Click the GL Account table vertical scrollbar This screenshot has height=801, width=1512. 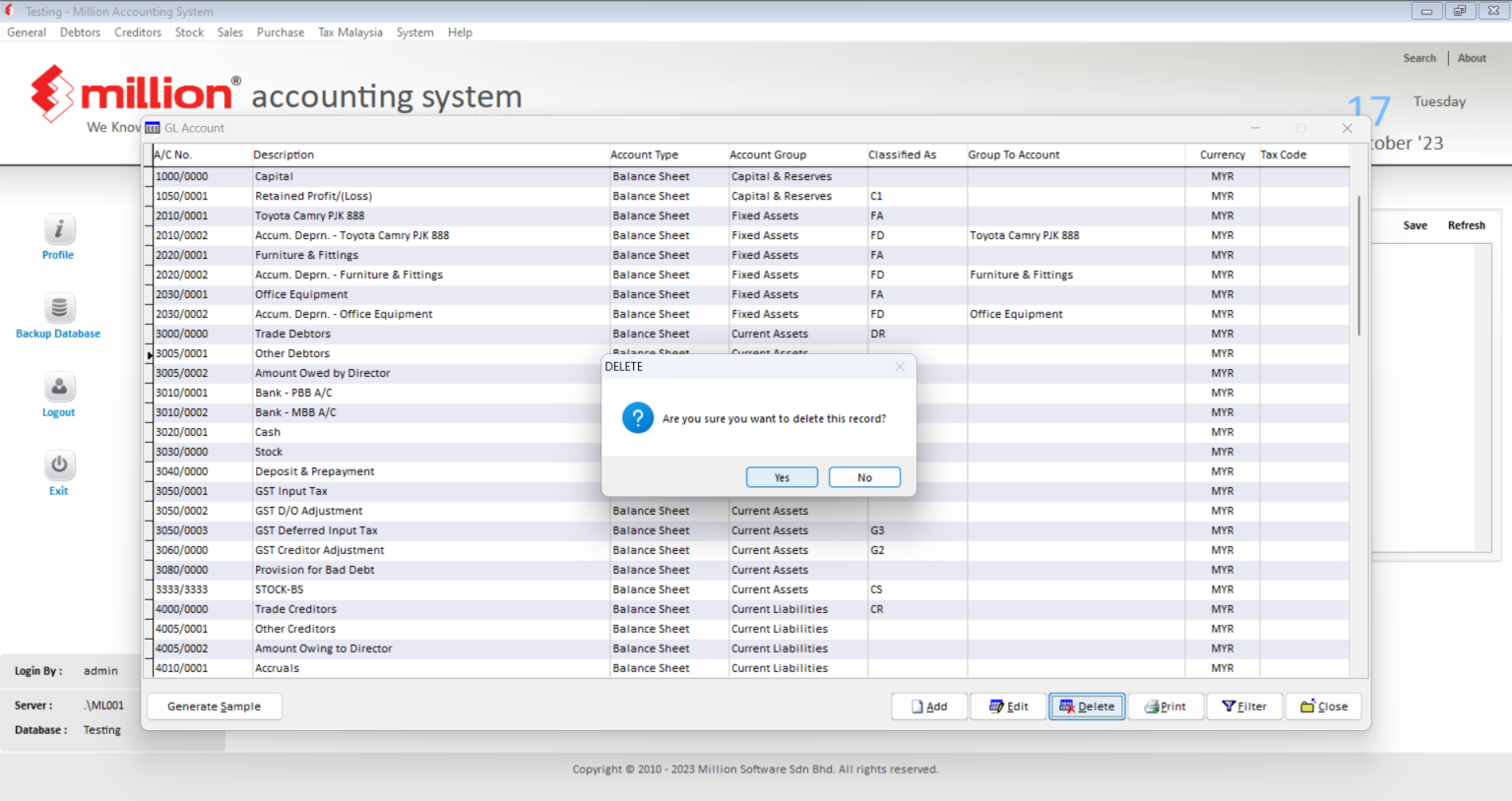pos(1358,266)
